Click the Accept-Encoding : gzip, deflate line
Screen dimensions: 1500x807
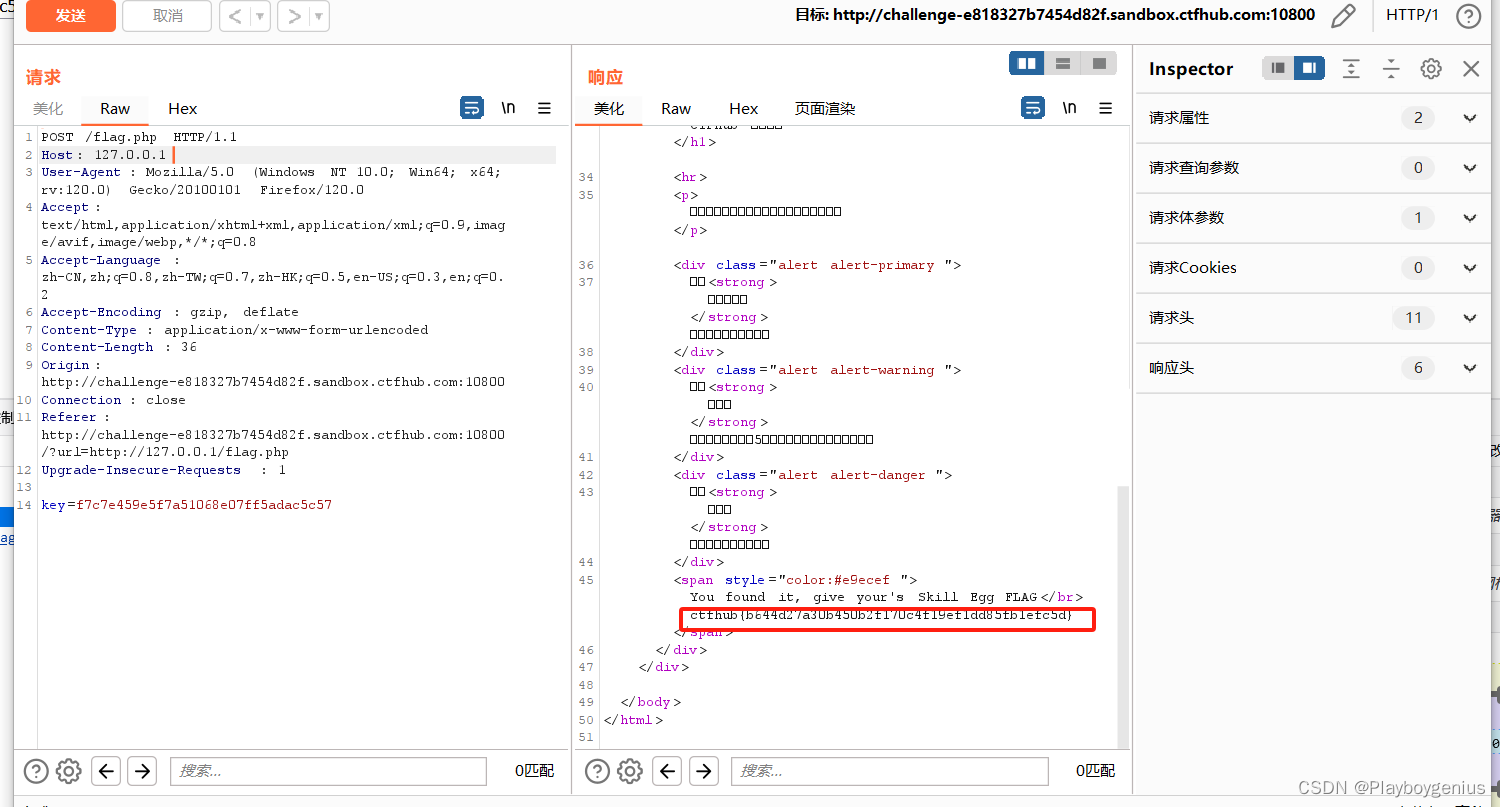(170, 312)
